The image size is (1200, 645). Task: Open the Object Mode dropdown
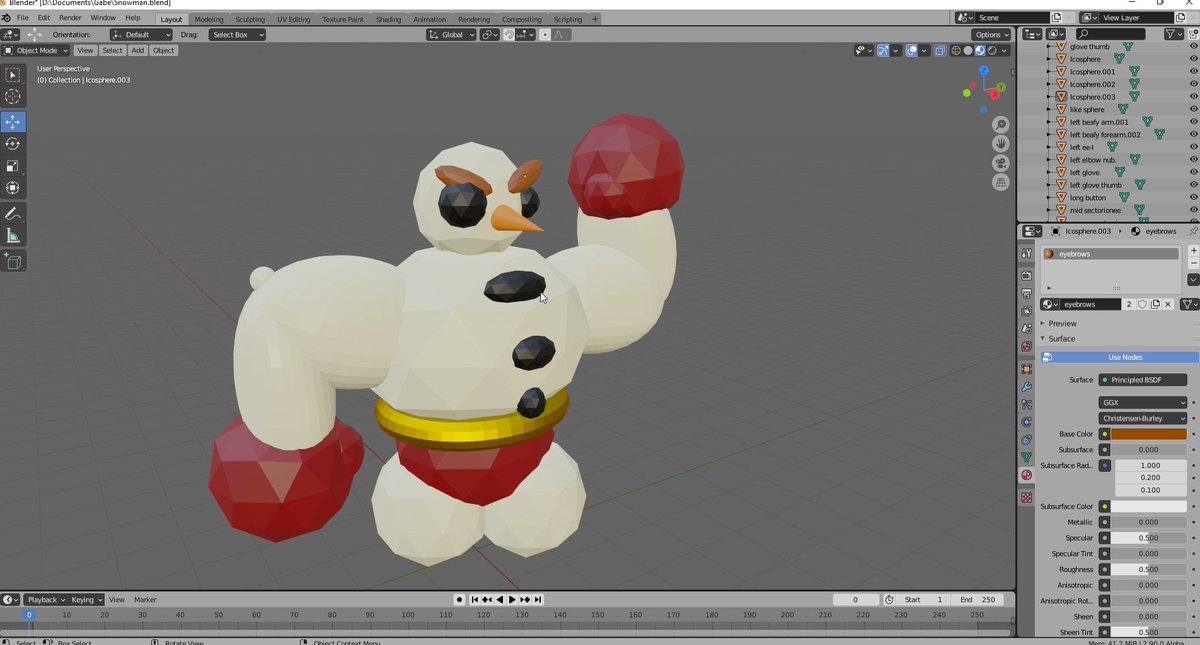click(x=36, y=50)
